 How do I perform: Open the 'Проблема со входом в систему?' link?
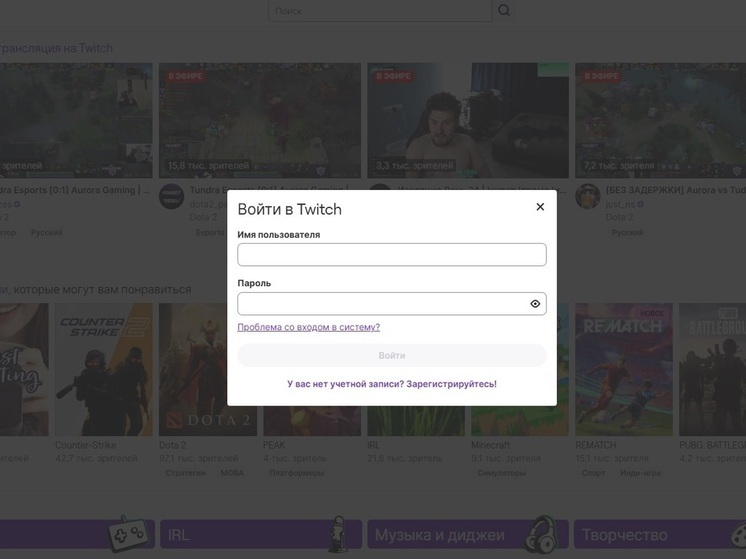pos(308,327)
